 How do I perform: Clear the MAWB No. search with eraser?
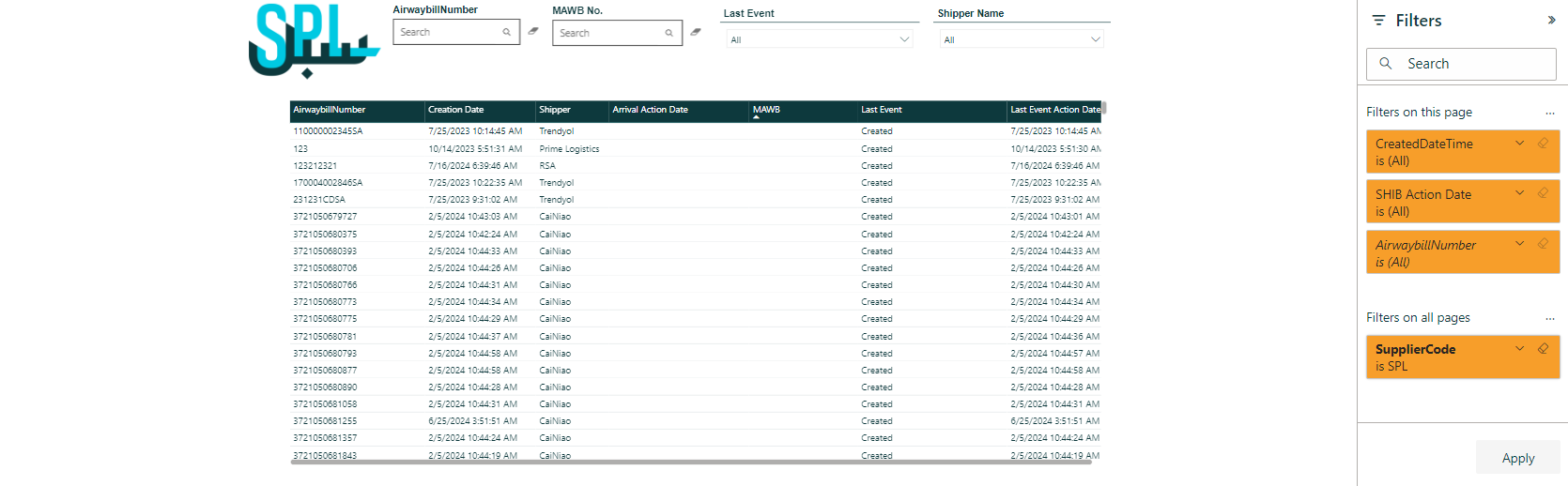click(696, 32)
